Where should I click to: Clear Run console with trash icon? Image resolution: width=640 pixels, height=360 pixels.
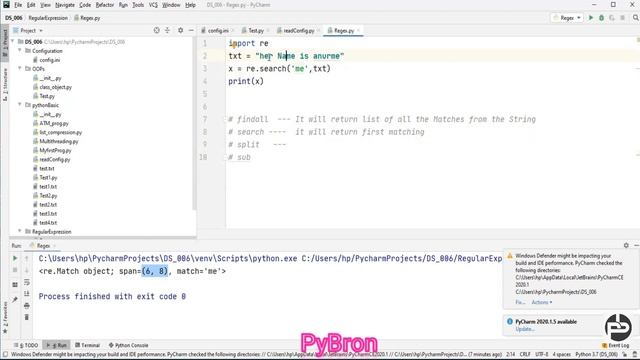tap(27, 317)
